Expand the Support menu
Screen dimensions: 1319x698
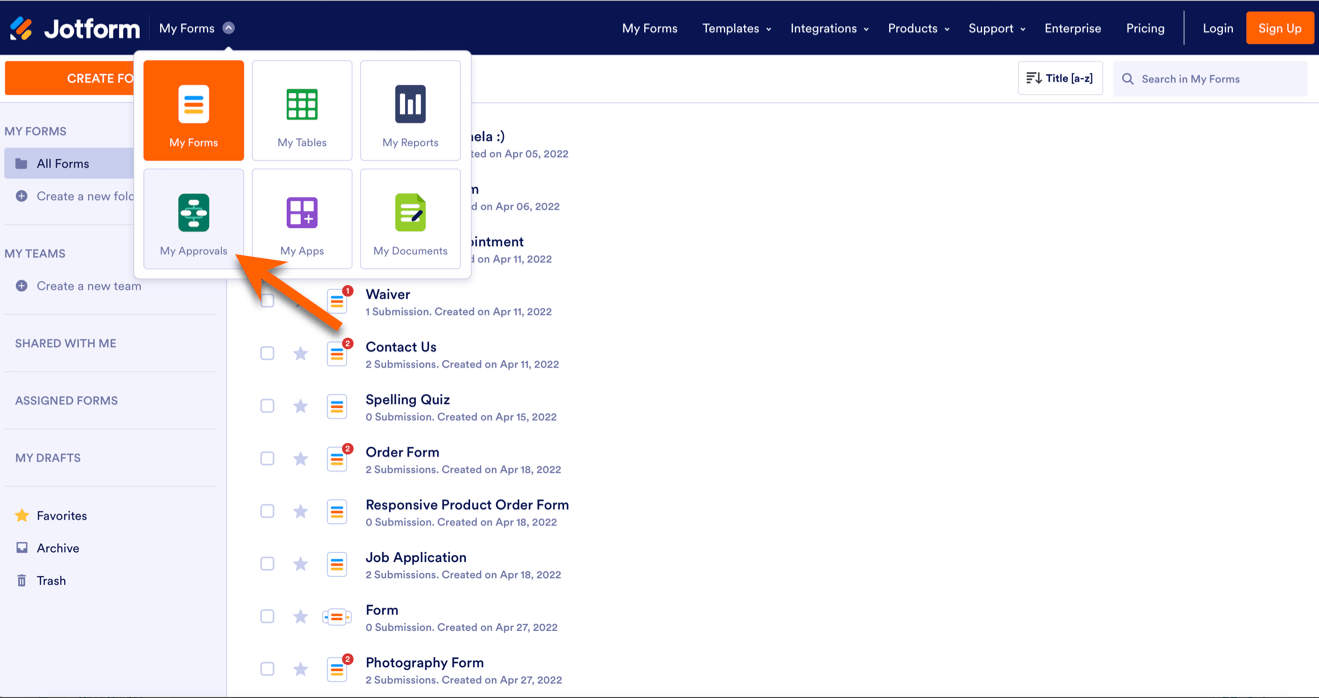[996, 28]
